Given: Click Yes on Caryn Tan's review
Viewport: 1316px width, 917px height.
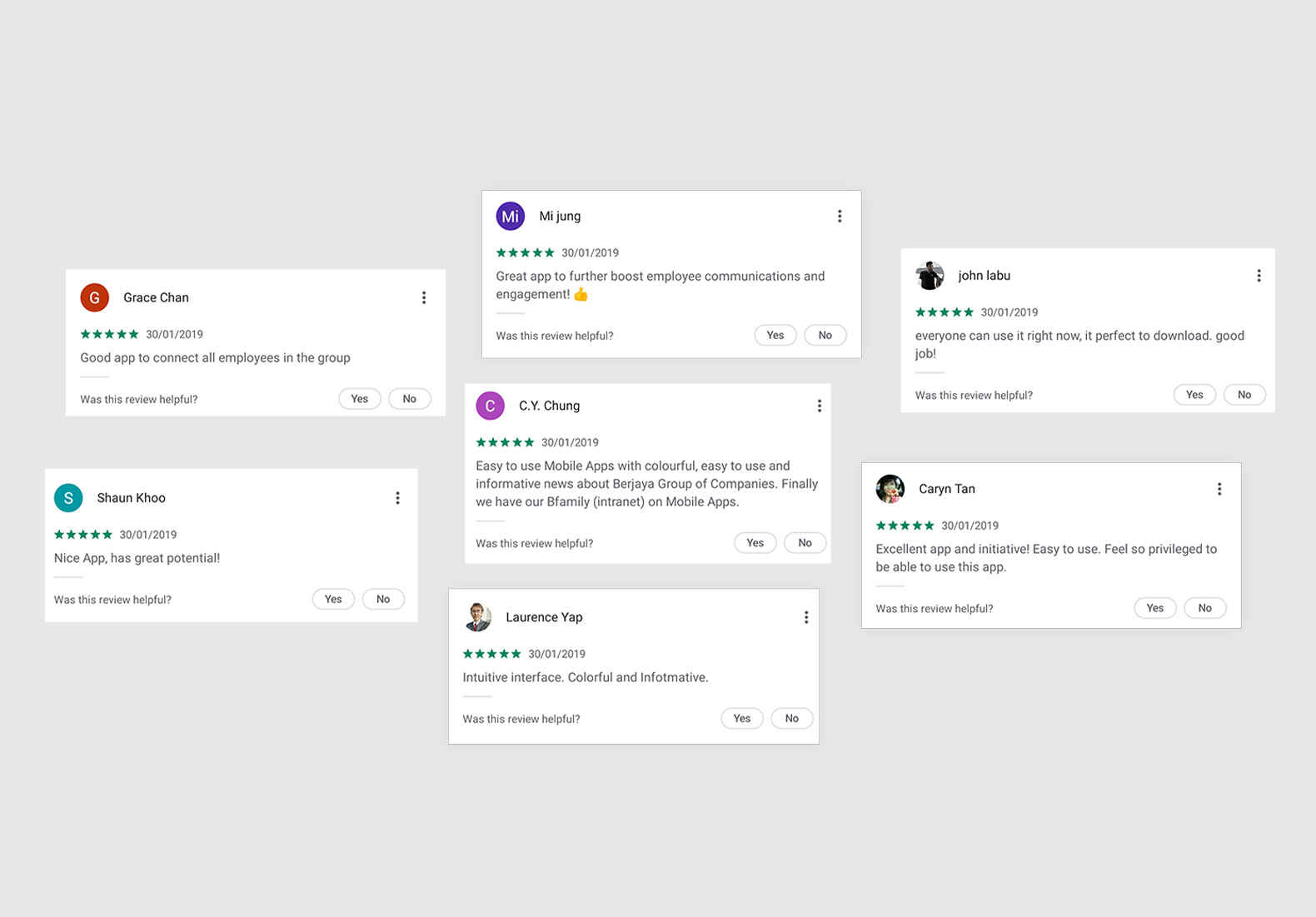Looking at the screenshot, I should pos(1155,608).
